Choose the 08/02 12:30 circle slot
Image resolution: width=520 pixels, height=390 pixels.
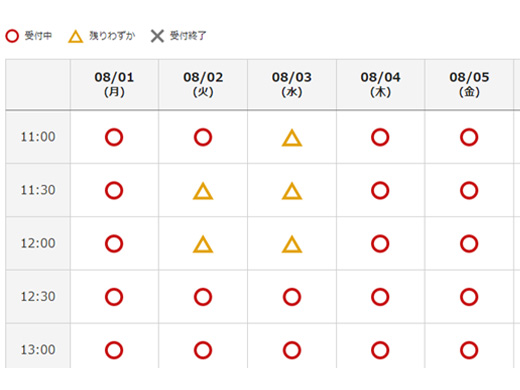[x=203, y=297]
